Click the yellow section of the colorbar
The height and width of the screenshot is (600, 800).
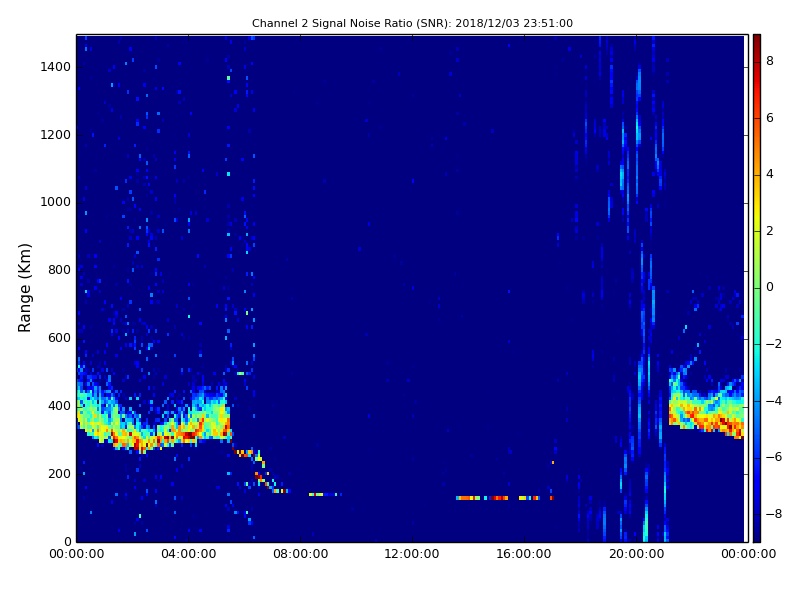tap(757, 209)
